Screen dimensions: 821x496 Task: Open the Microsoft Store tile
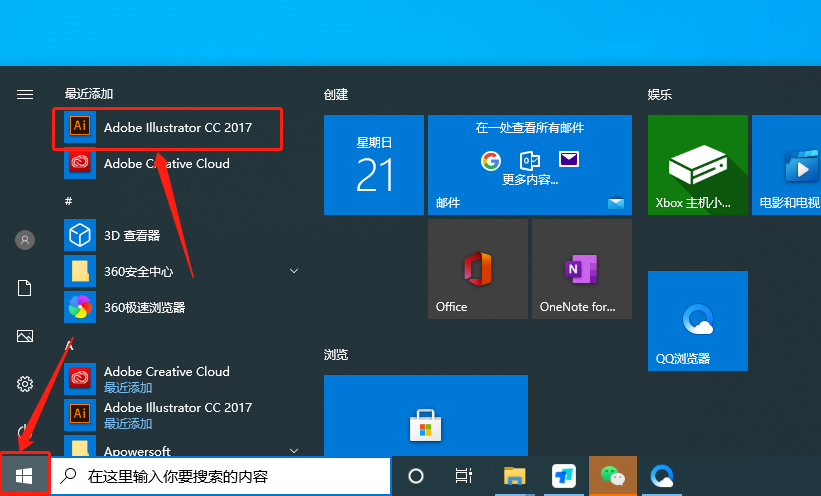(x=426, y=415)
